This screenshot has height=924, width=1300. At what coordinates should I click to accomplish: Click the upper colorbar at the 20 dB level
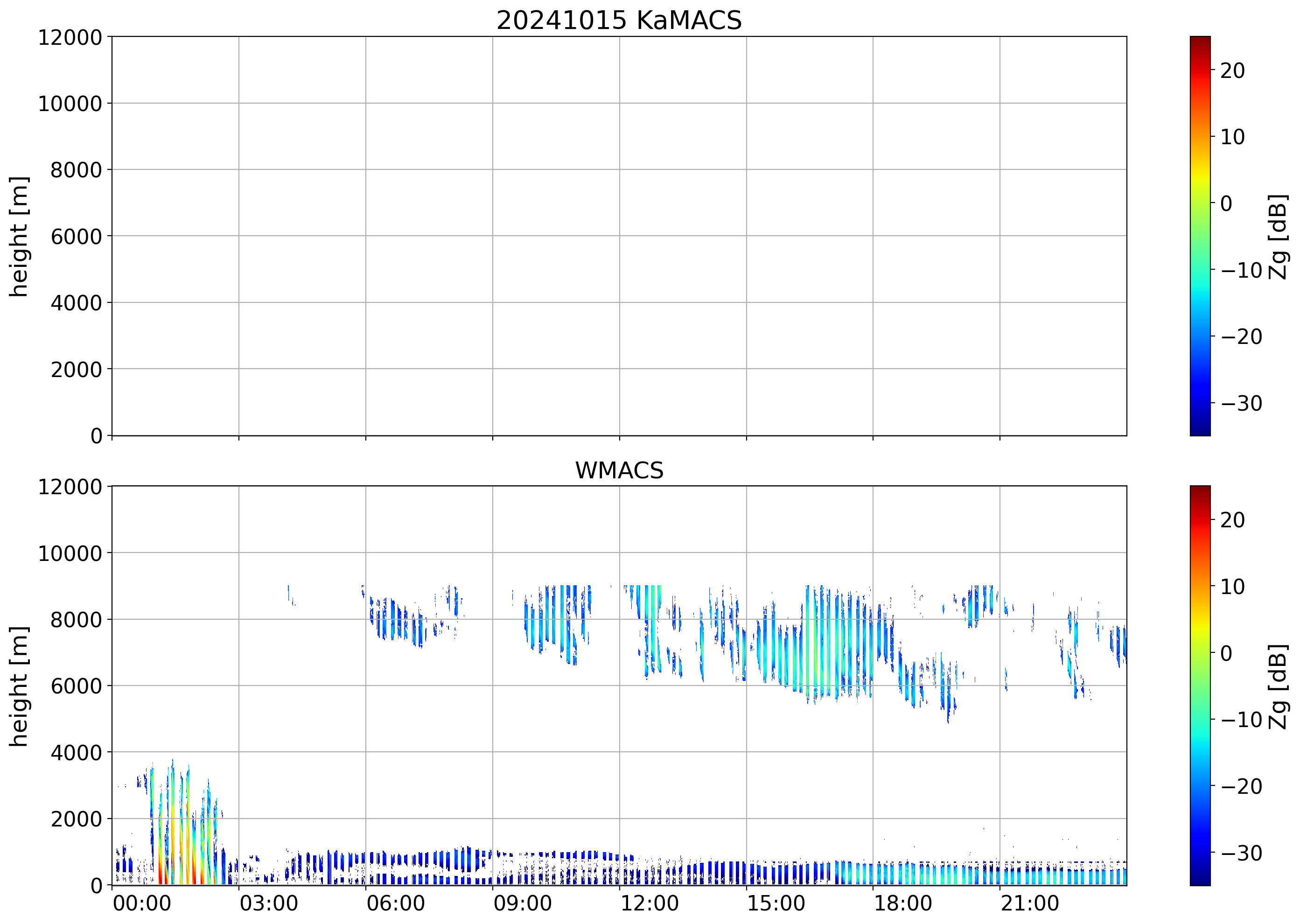(1200, 70)
